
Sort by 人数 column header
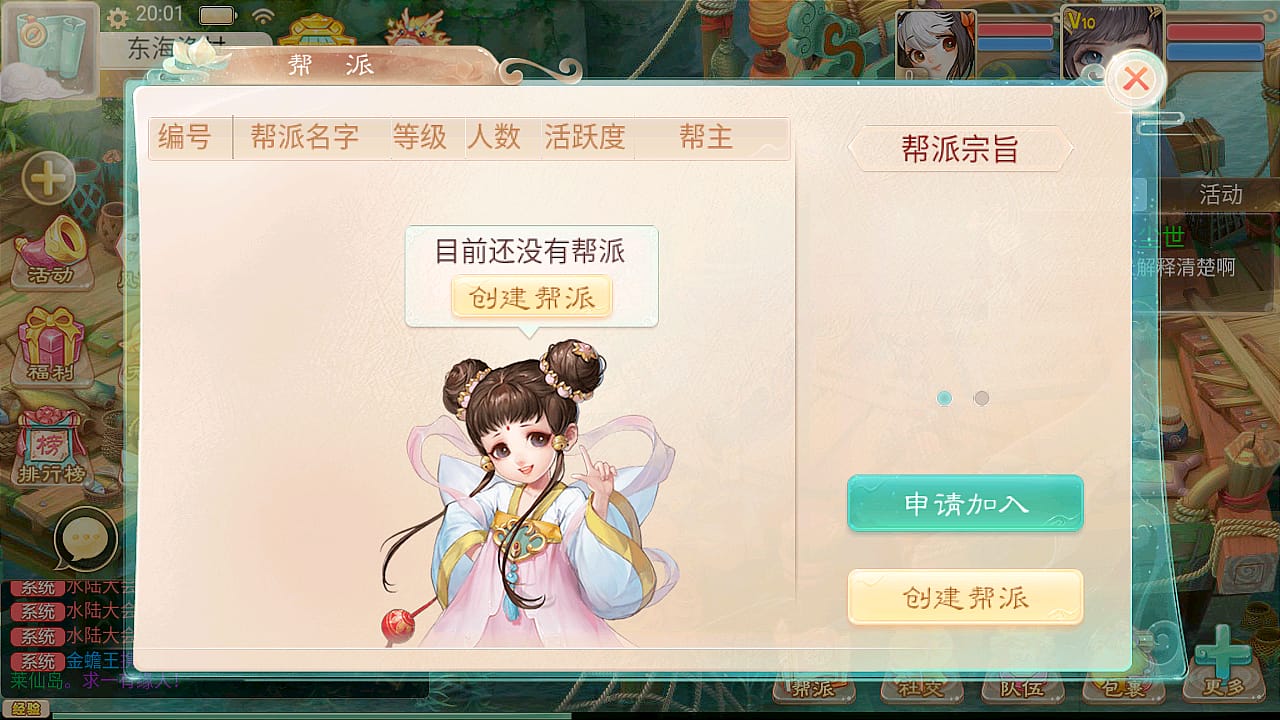[x=494, y=138]
